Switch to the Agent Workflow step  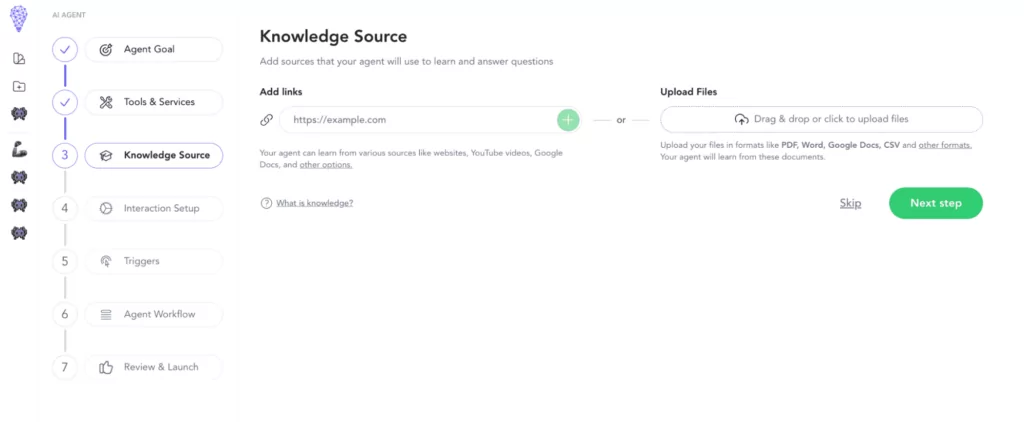154,314
